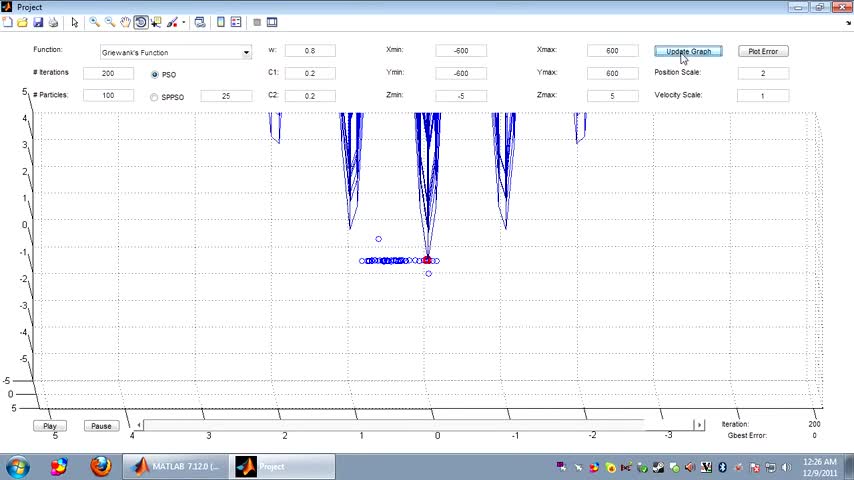Activate the Zoom In magnifier tool
The width and height of the screenshot is (854, 480).
pos(95,22)
